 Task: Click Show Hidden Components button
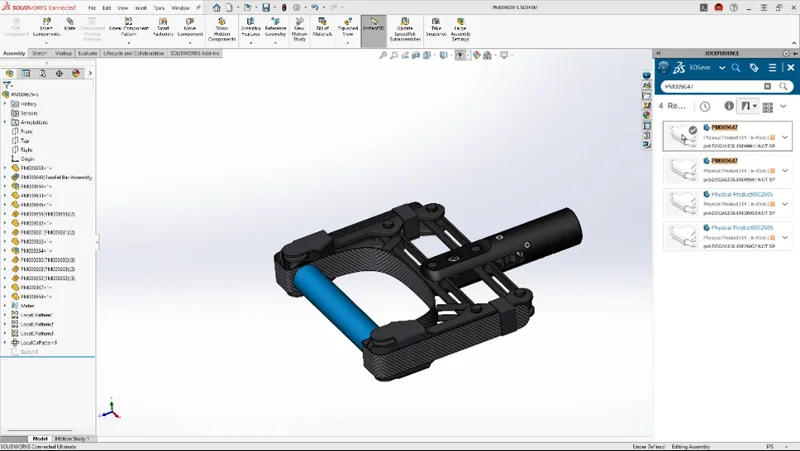click(x=222, y=27)
